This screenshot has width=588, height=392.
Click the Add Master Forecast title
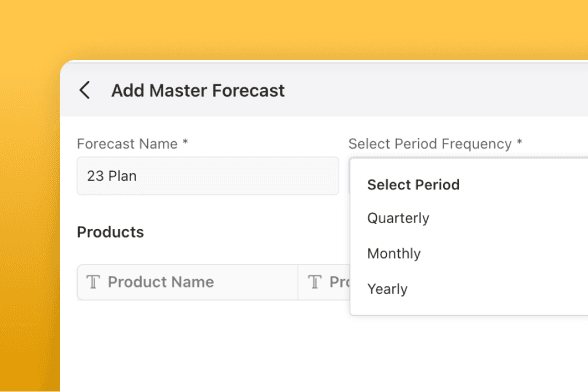tap(198, 91)
